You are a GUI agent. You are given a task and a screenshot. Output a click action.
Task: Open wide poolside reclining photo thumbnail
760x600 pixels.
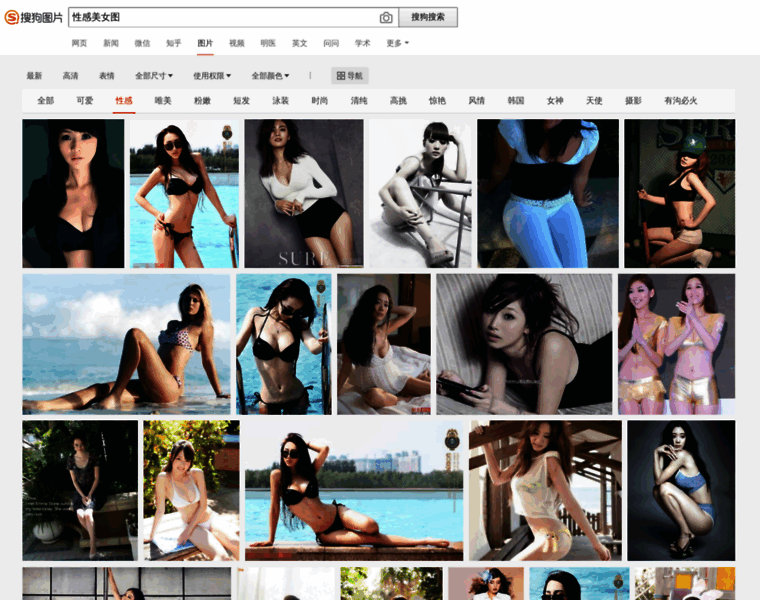point(354,490)
